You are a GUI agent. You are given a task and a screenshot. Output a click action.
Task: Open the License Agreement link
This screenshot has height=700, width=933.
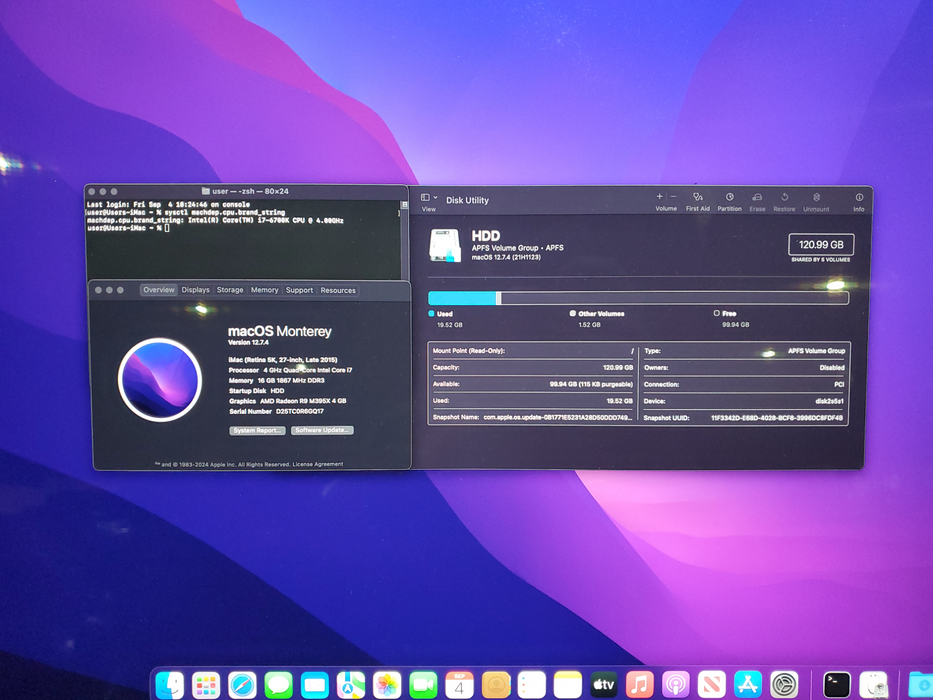pos(318,464)
